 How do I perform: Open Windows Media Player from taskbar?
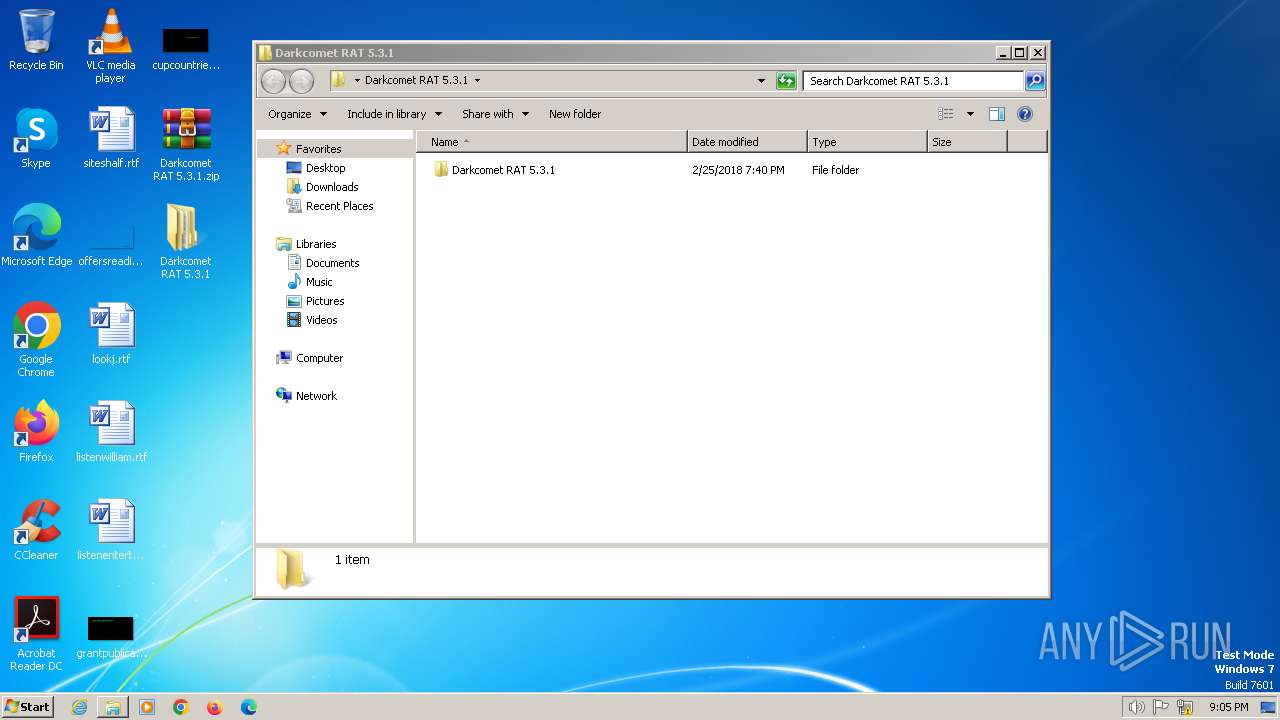pos(147,707)
